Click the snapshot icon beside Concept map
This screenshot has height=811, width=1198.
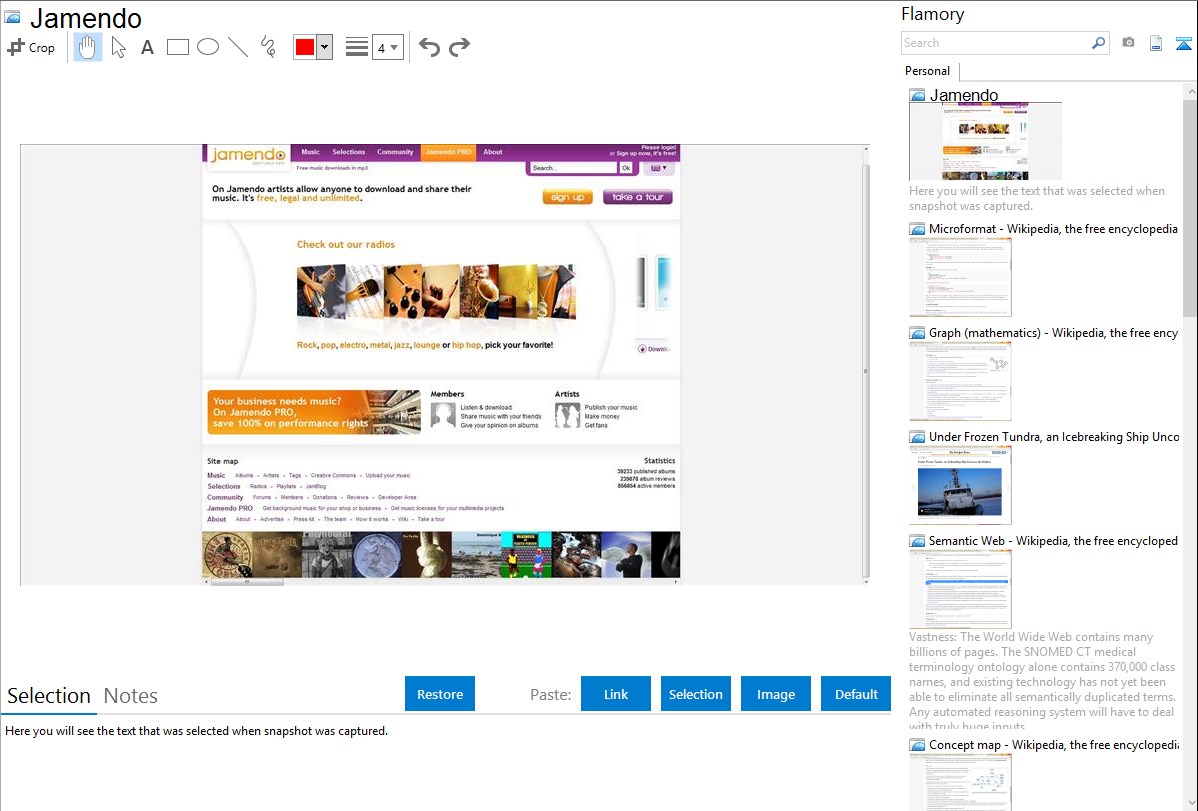[918, 744]
